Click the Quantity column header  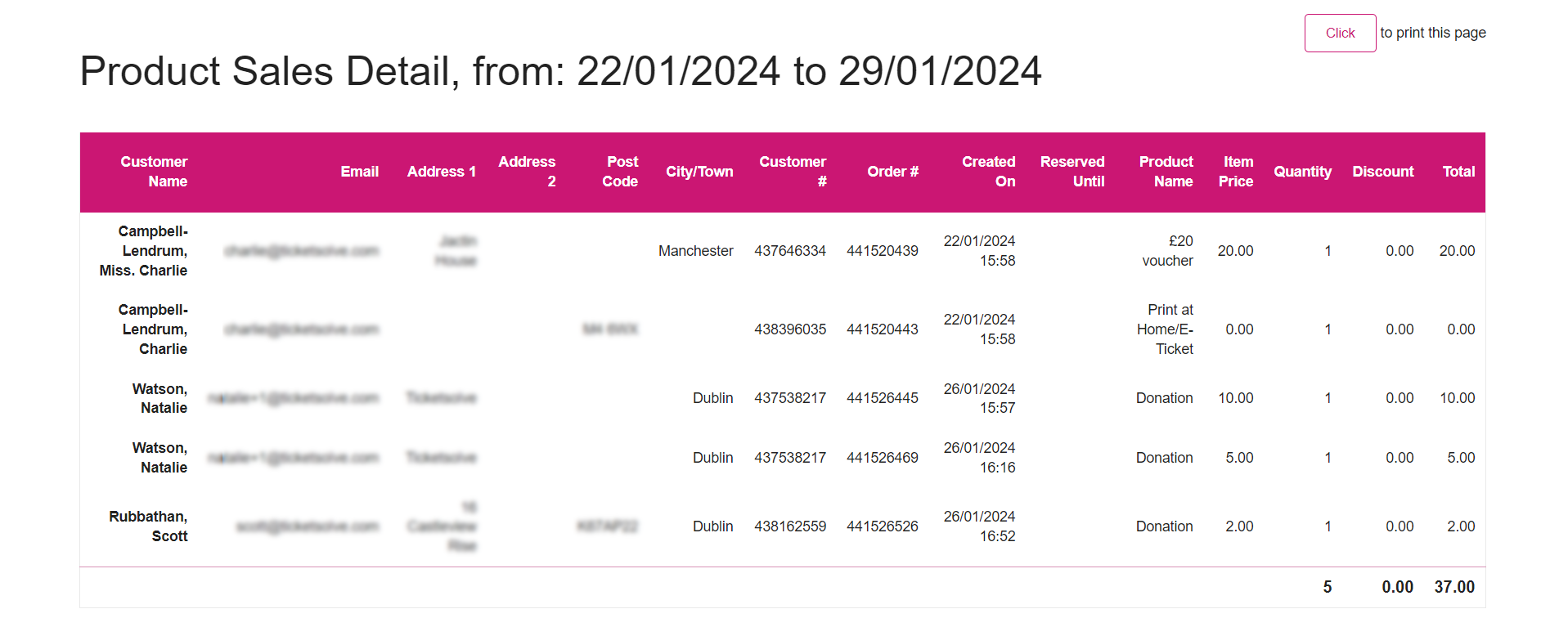click(x=1302, y=172)
